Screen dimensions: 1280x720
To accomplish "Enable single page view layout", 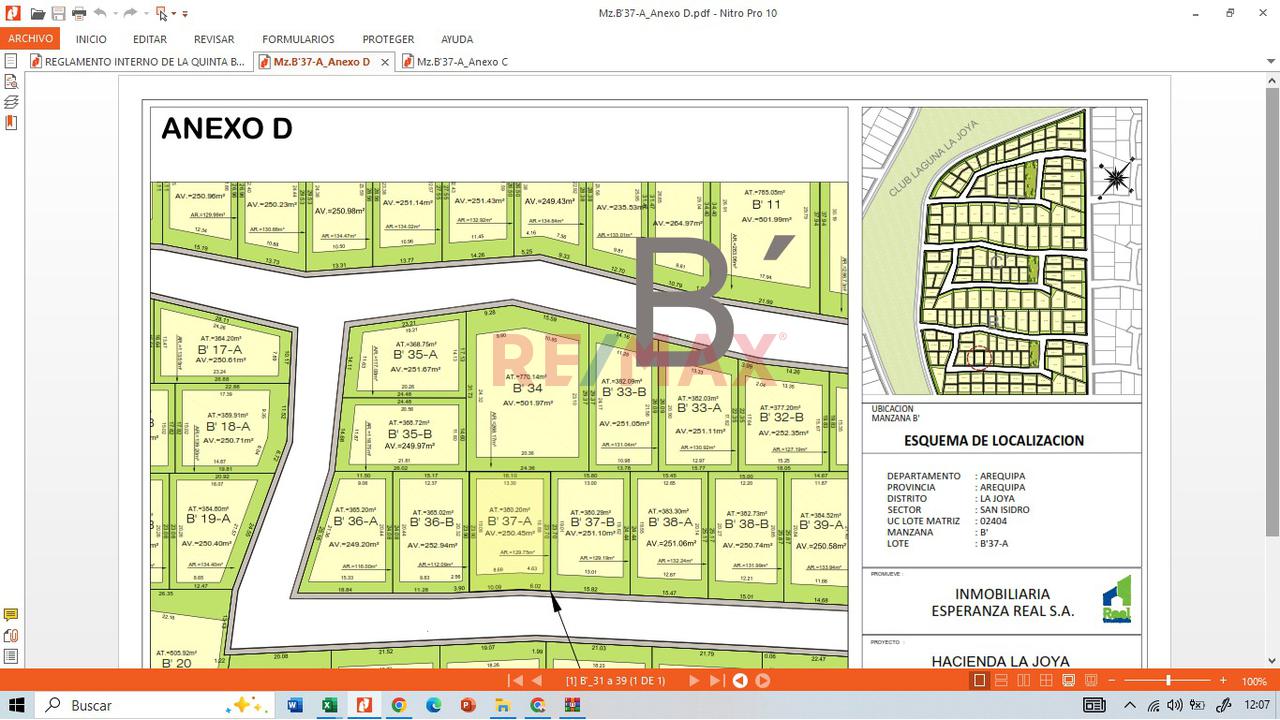I will (979, 681).
